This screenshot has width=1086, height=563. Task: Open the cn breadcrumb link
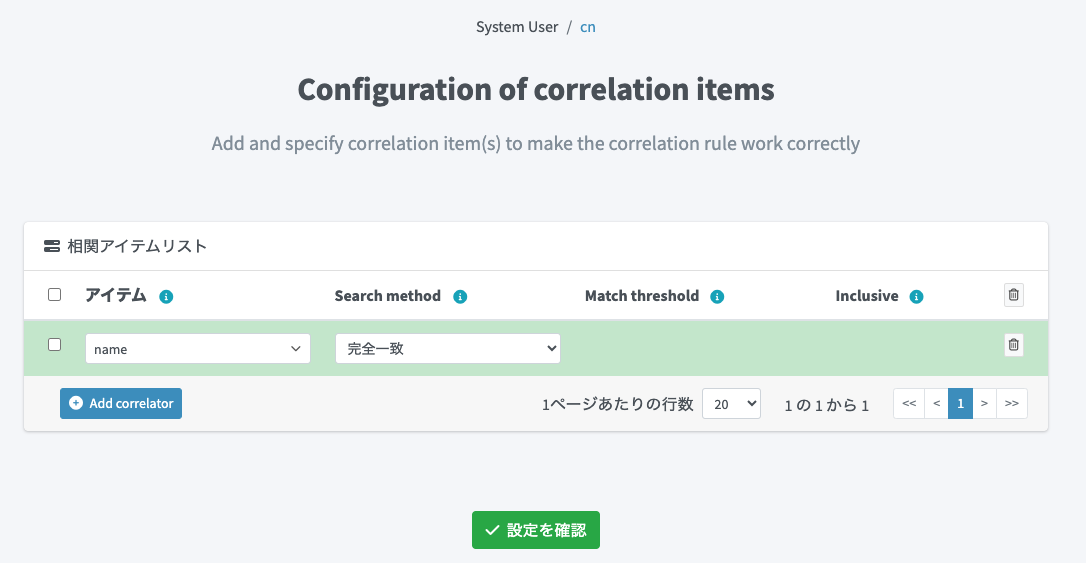(587, 27)
